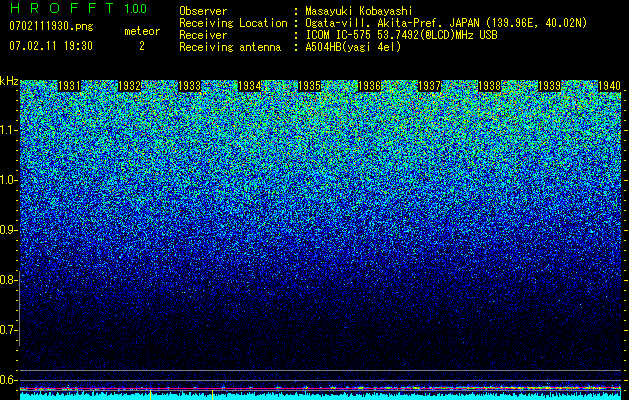Image resolution: width=629 pixels, height=400 pixels.
Task: Click the cyan signal level strip at the bottom
Action: pyautogui.click(x=321, y=396)
